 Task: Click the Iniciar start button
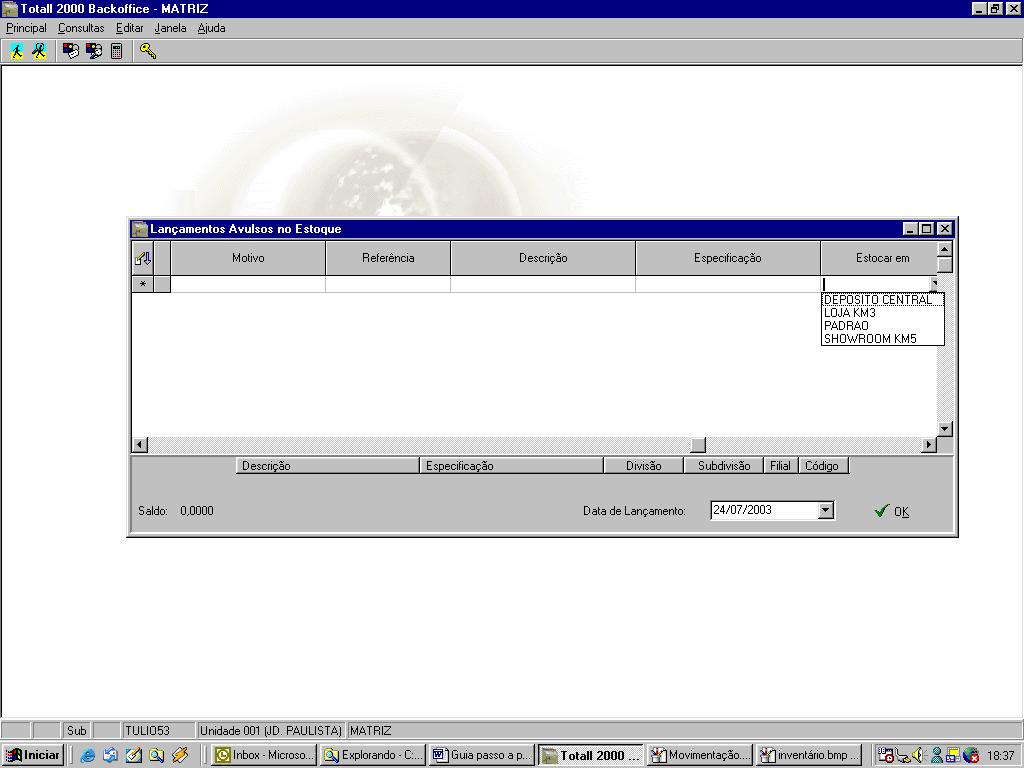click(x=33, y=756)
